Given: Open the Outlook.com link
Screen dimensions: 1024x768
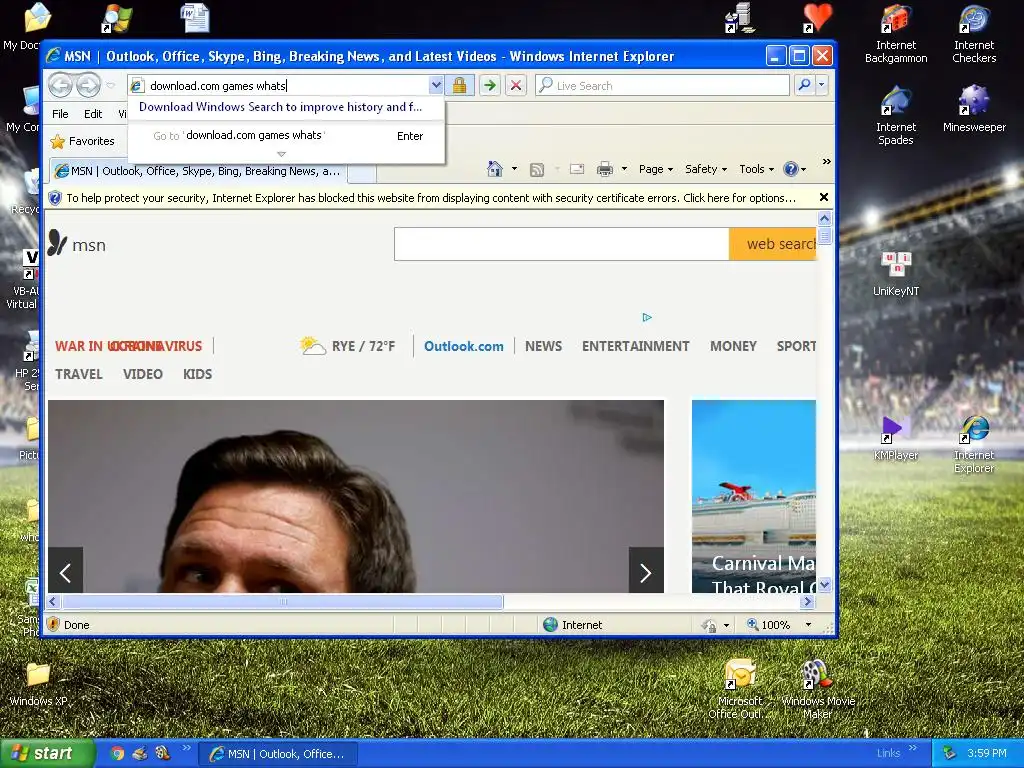Looking at the screenshot, I should (464, 346).
